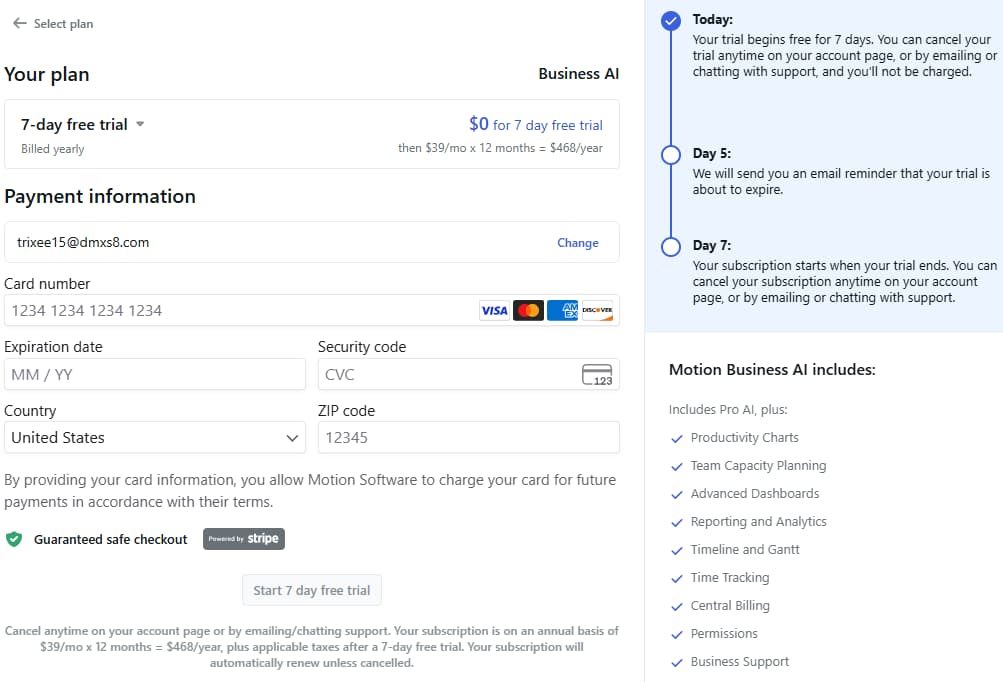Click the Visa card logo
Screen dimensions: 1003x682
494,310
